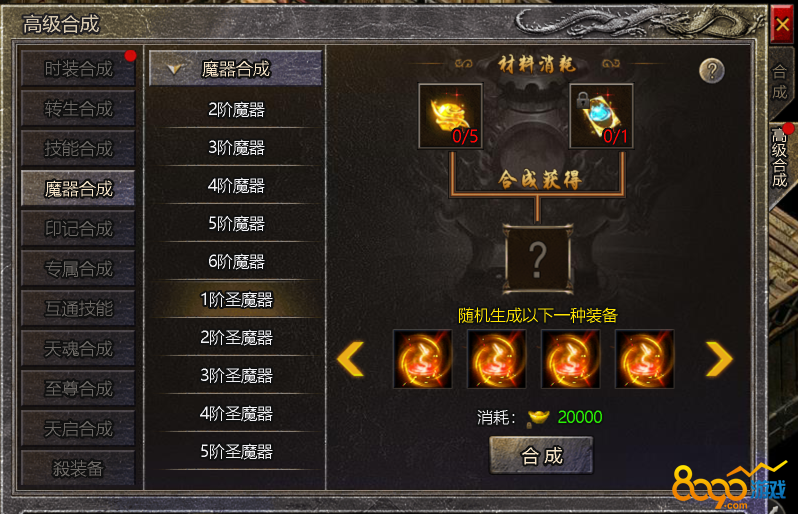Click the triangle arrow beside 魔器合成 header
This screenshot has width=798, height=514.
(175, 69)
